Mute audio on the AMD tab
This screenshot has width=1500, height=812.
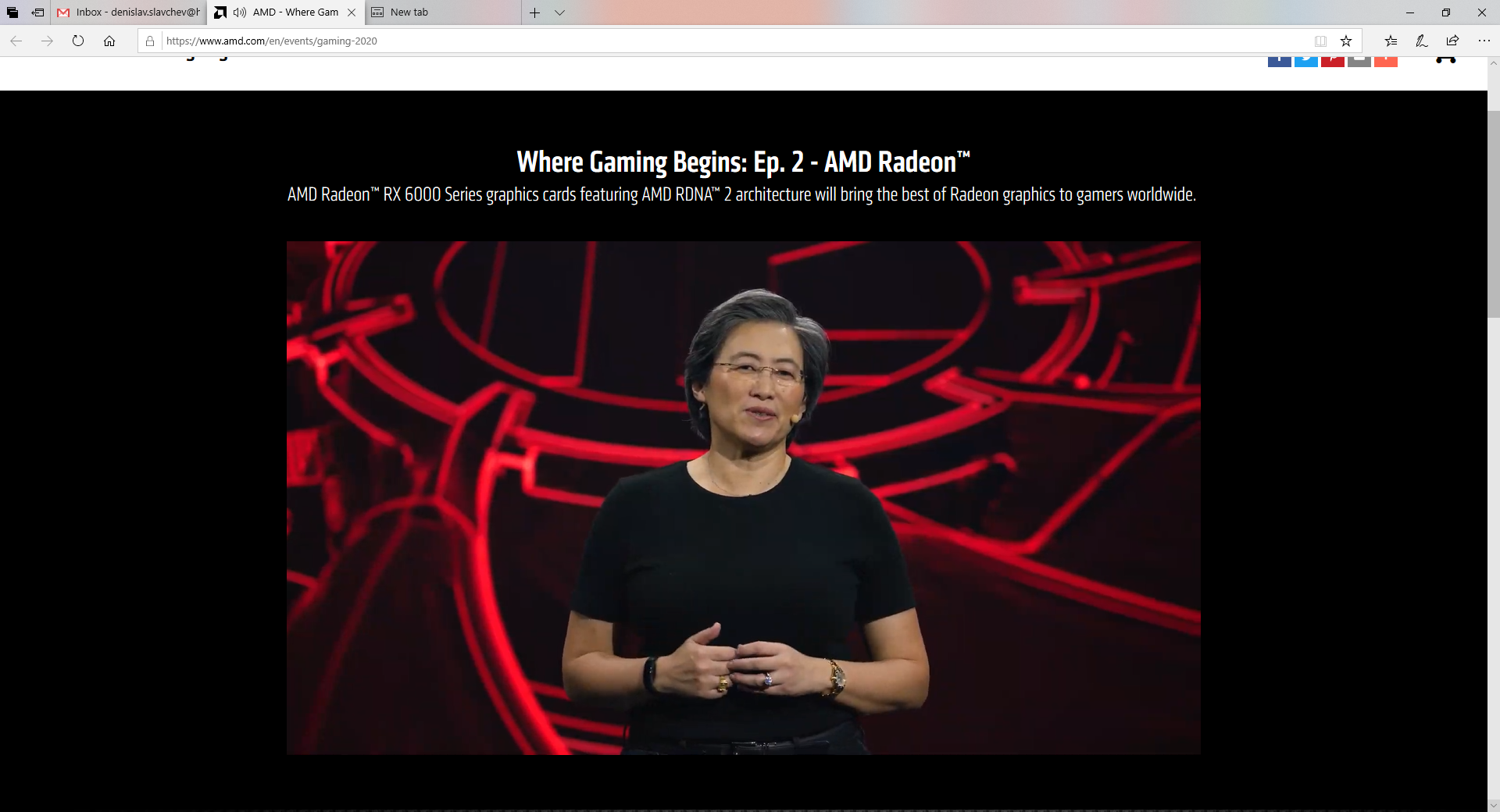(240, 12)
